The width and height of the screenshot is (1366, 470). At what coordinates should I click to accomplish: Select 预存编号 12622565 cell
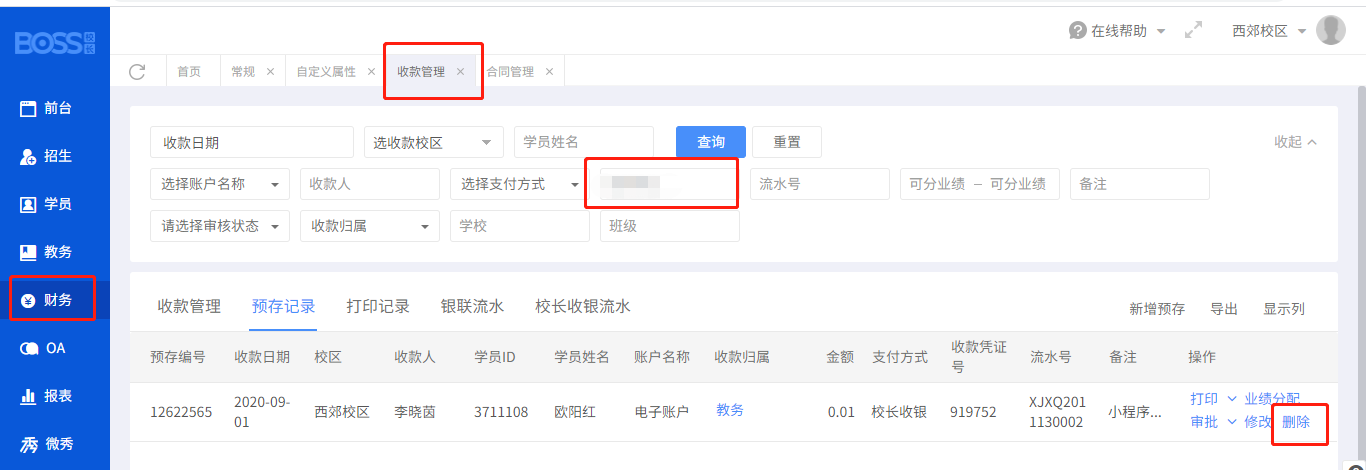[x=181, y=412]
